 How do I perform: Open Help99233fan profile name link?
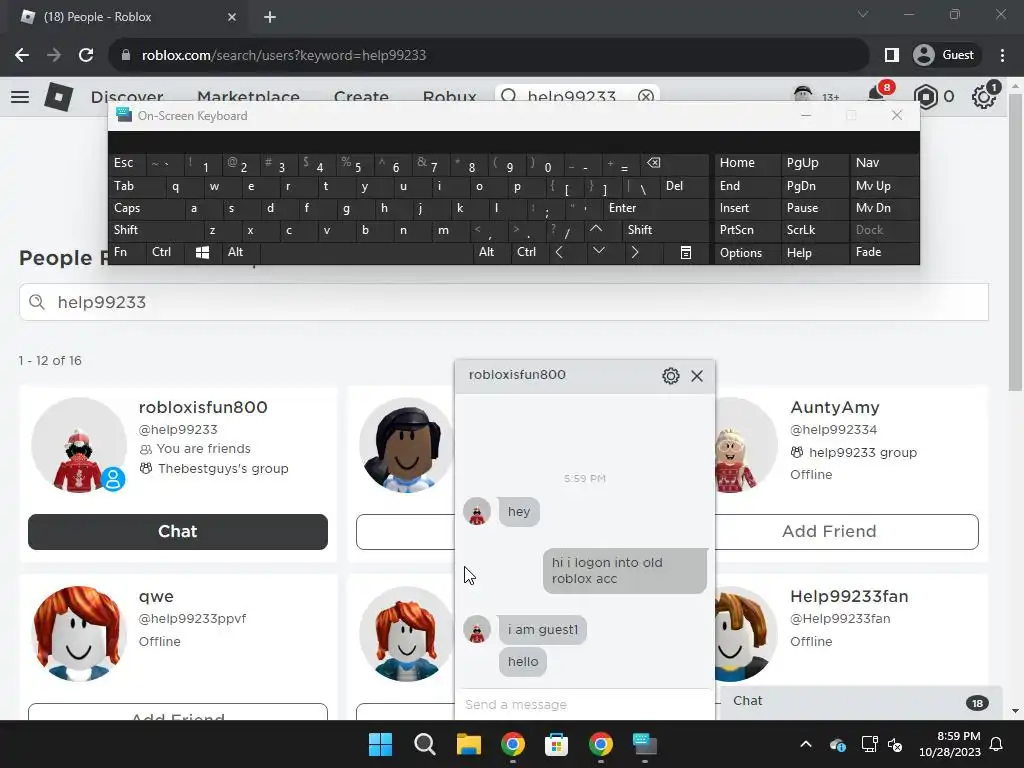pyautogui.click(x=849, y=596)
